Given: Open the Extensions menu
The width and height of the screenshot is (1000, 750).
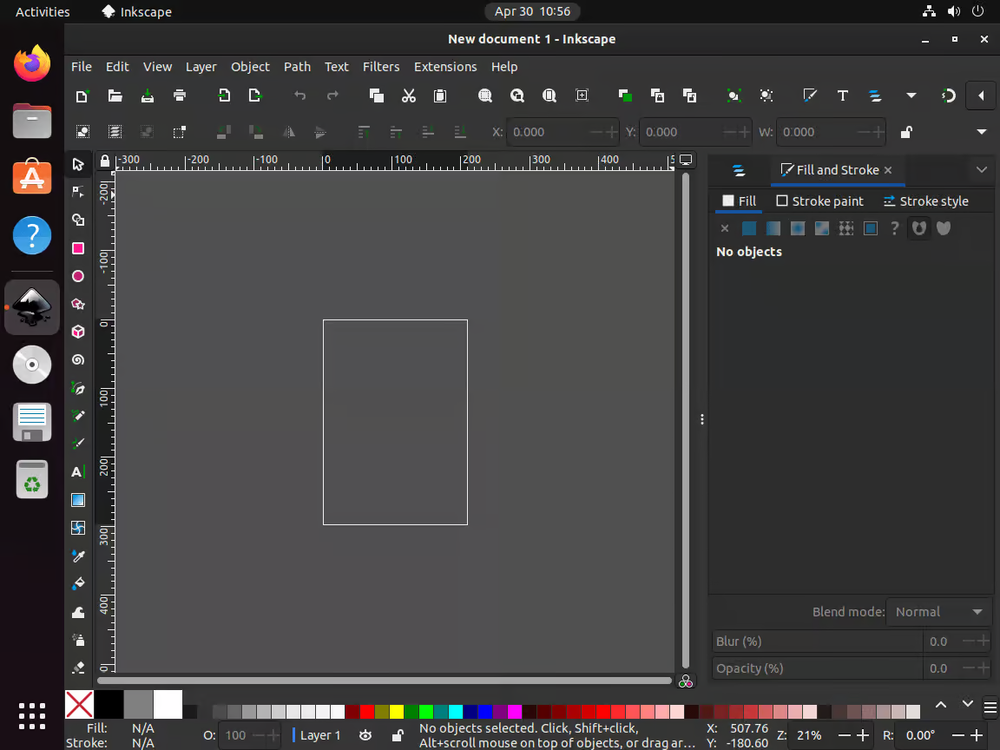Looking at the screenshot, I should pyautogui.click(x=445, y=67).
